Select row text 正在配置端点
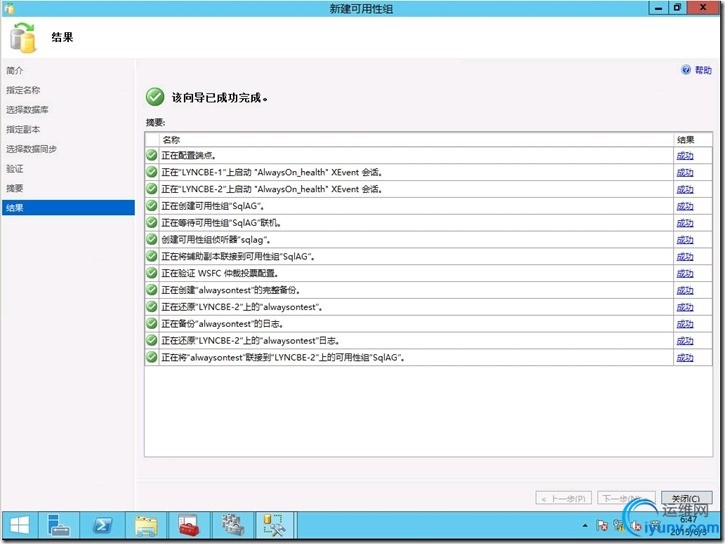Viewport: 725px width, 544px height. [x=188, y=156]
